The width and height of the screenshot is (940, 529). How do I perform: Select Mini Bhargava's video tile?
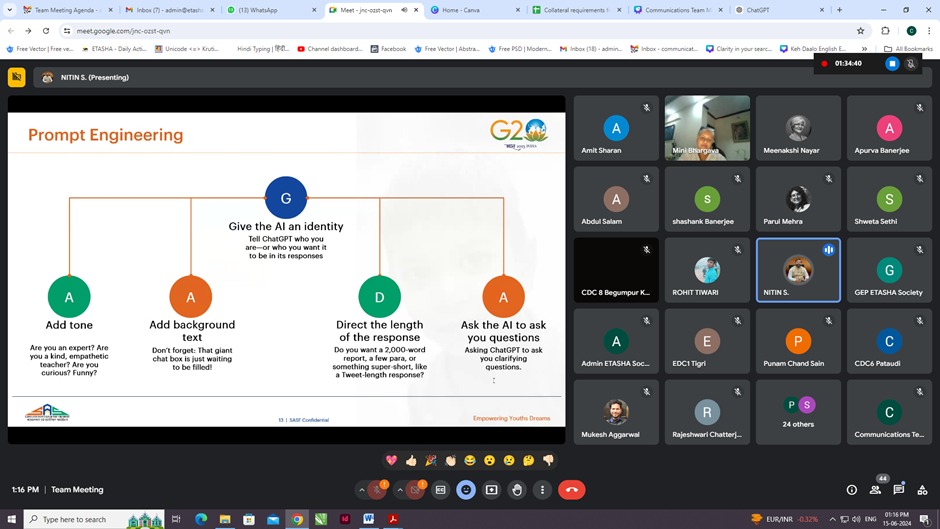coord(707,128)
